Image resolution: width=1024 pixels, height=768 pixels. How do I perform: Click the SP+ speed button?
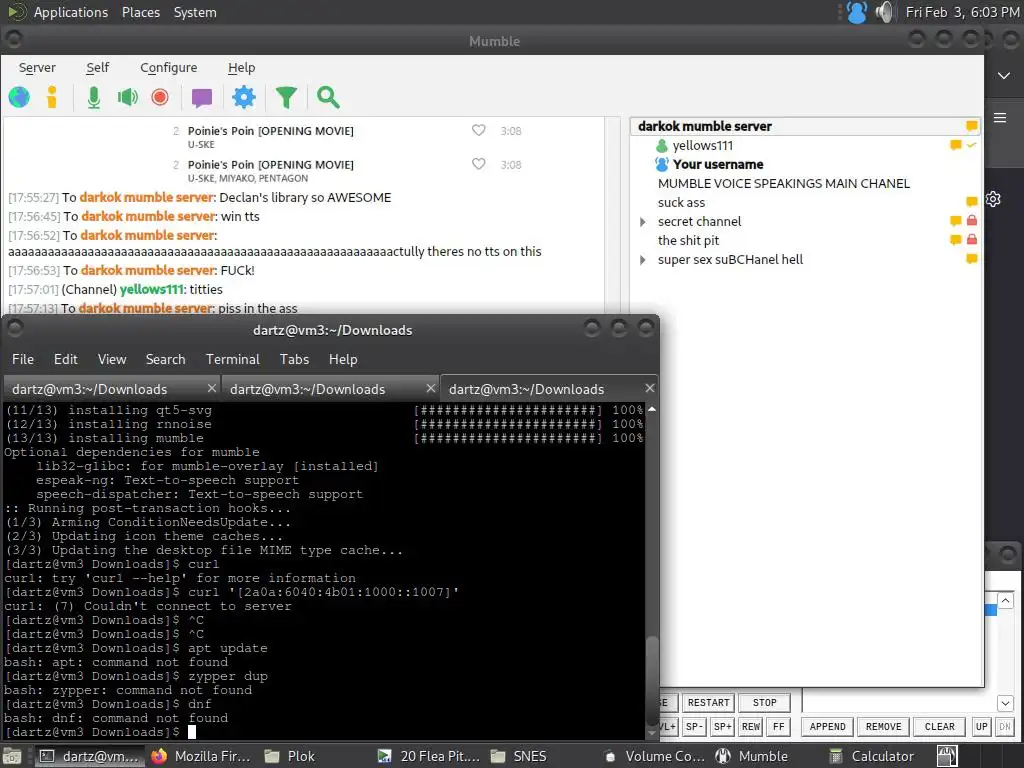tap(722, 726)
